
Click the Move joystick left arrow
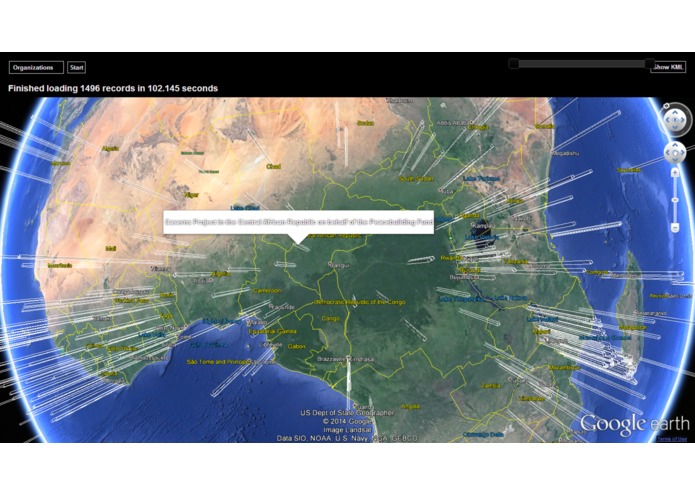[668, 152]
